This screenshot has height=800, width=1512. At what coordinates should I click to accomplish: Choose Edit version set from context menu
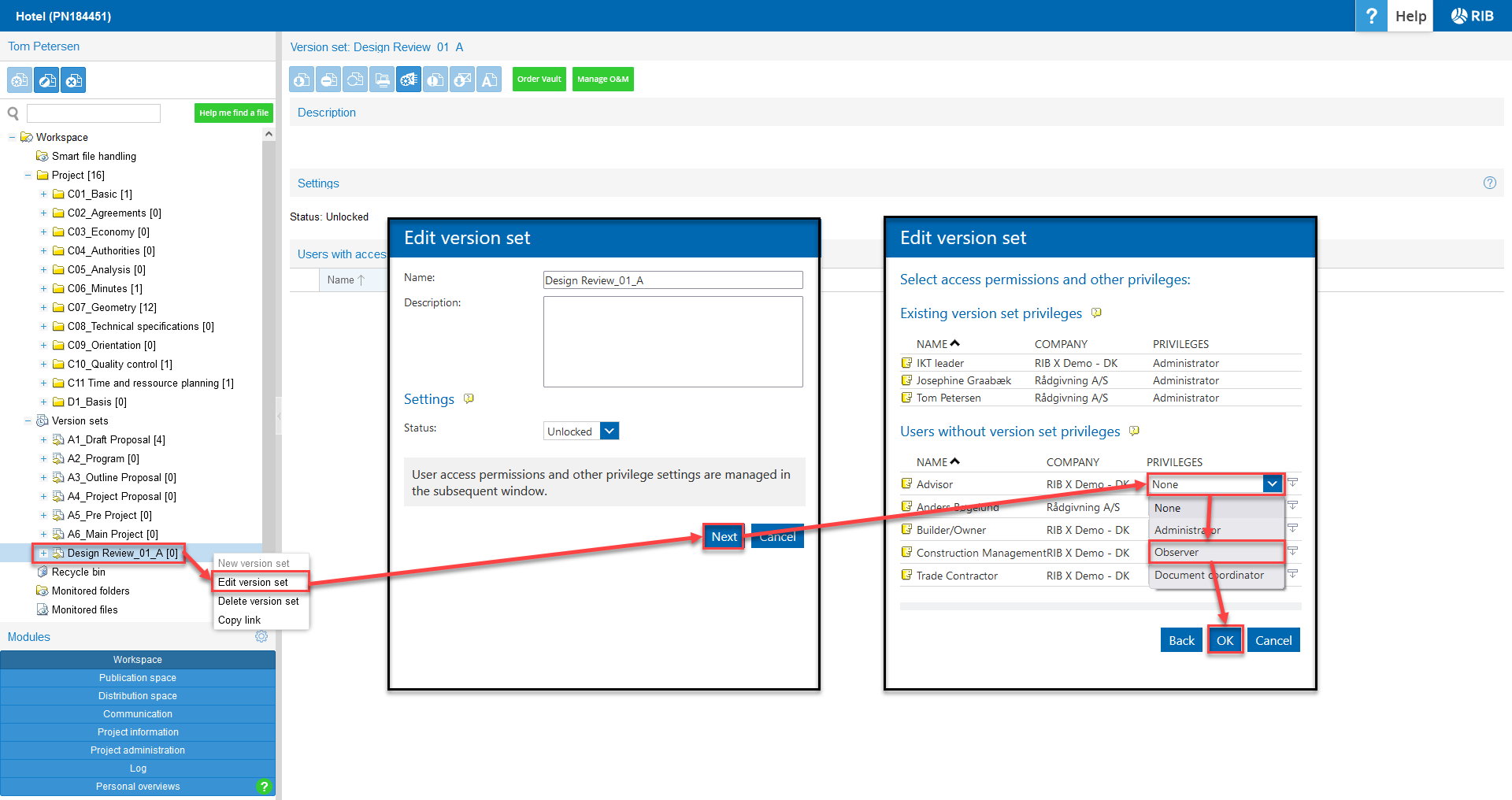(x=253, y=582)
